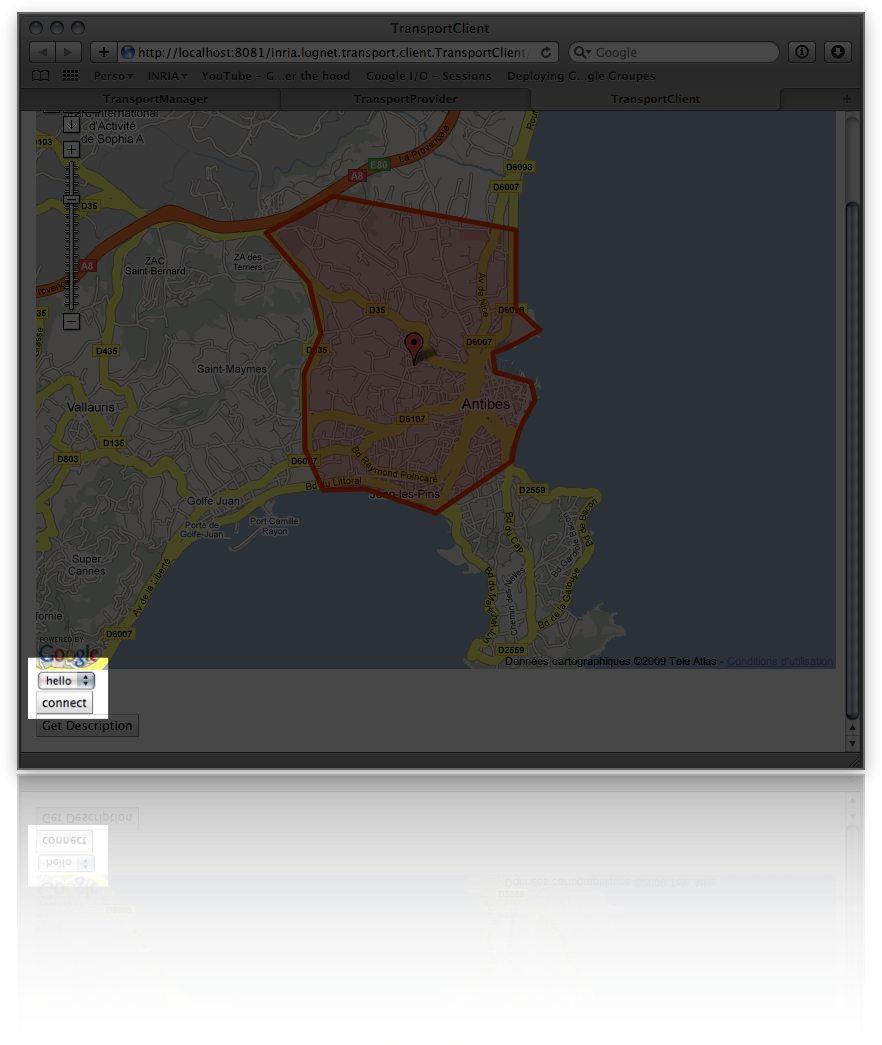This screenshot has height=1045, width=882.
Task: Go forward with the browser forward arrow
Action: pyautogui.click(x=68, y=52)
